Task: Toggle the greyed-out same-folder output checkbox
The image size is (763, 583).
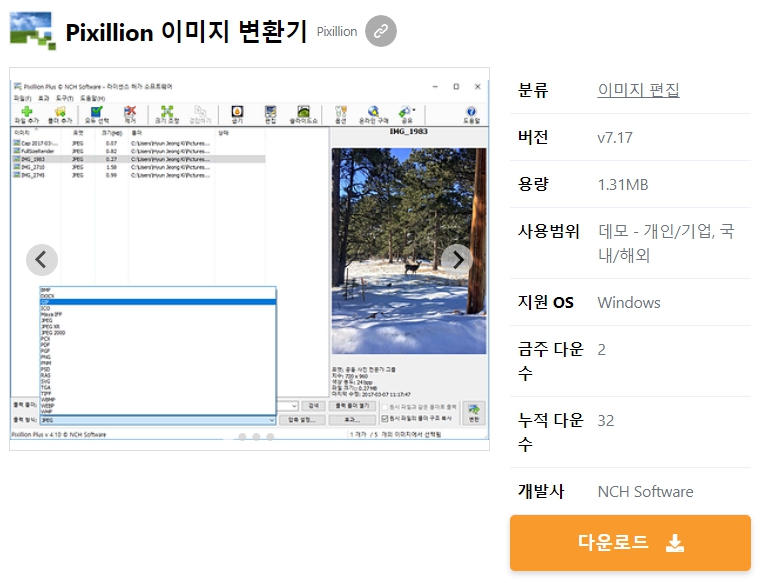Action: click(x=384, y=407)
